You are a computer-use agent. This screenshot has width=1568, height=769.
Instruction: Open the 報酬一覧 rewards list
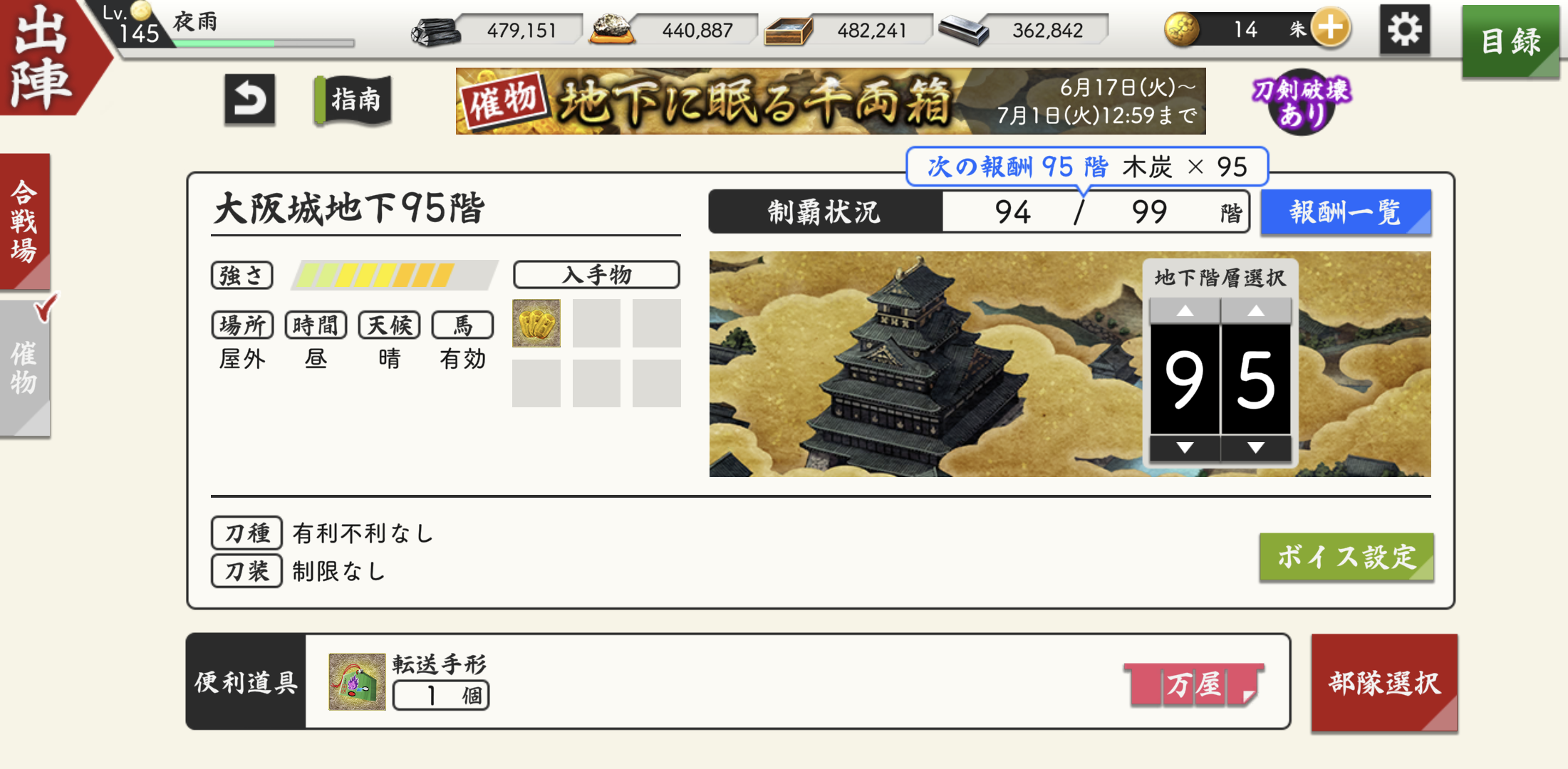tap(1346, 212)
